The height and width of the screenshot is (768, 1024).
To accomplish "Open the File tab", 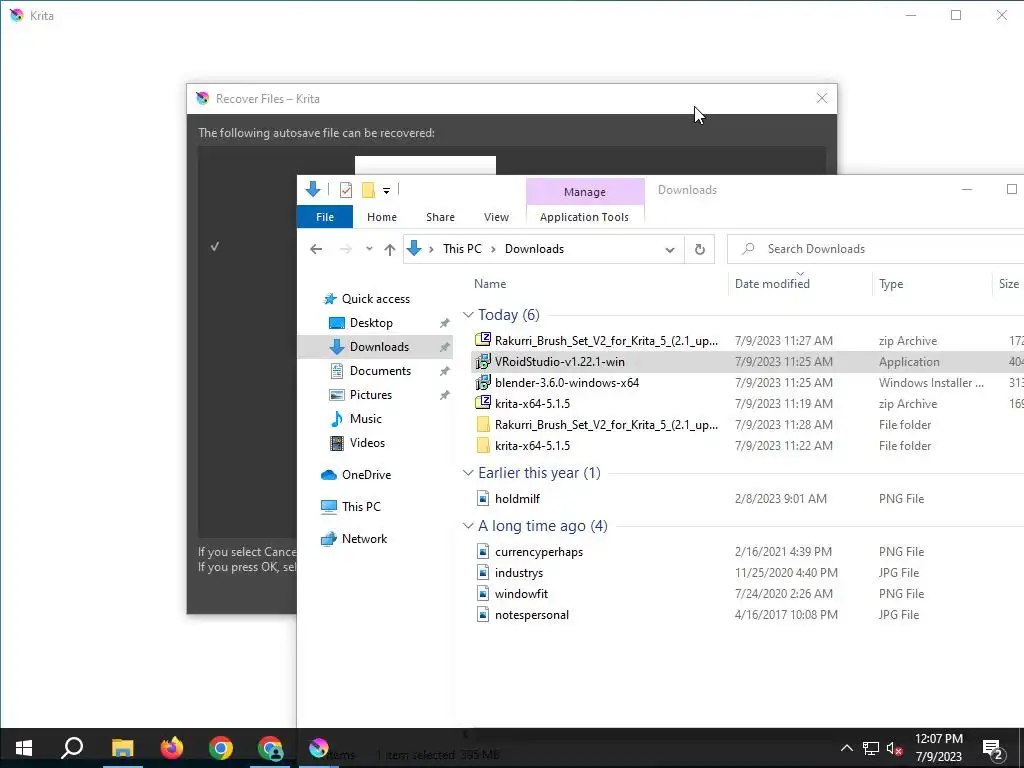I will (325, 217).
